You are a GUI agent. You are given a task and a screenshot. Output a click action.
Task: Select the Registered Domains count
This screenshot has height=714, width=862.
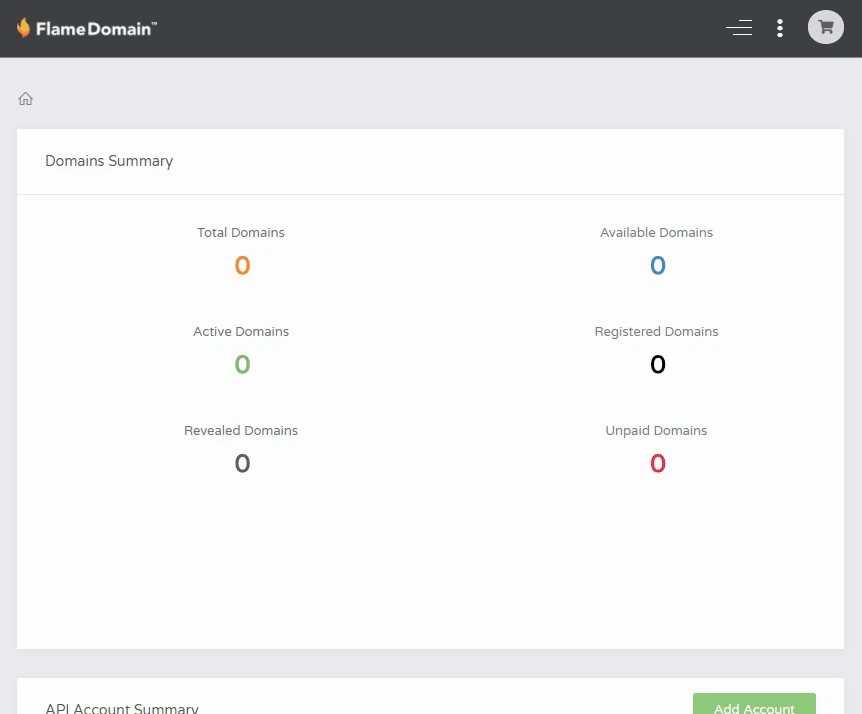coord(657,364)
